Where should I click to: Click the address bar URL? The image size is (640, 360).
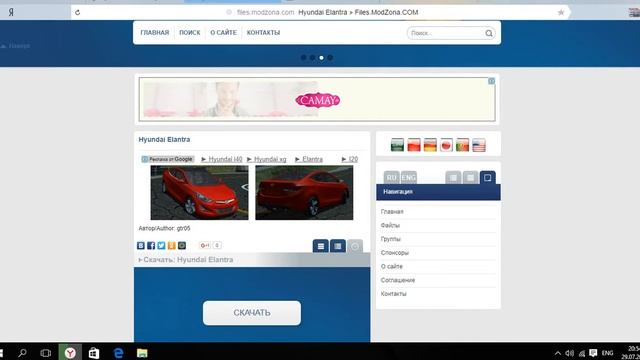[x=266, y=13]
